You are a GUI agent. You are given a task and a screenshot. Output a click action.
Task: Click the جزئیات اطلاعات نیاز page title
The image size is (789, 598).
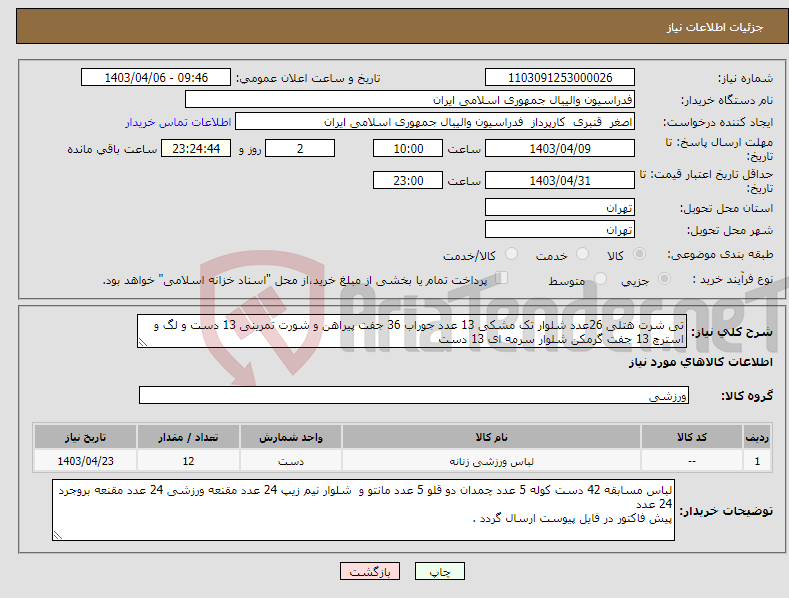pos(715,27)
